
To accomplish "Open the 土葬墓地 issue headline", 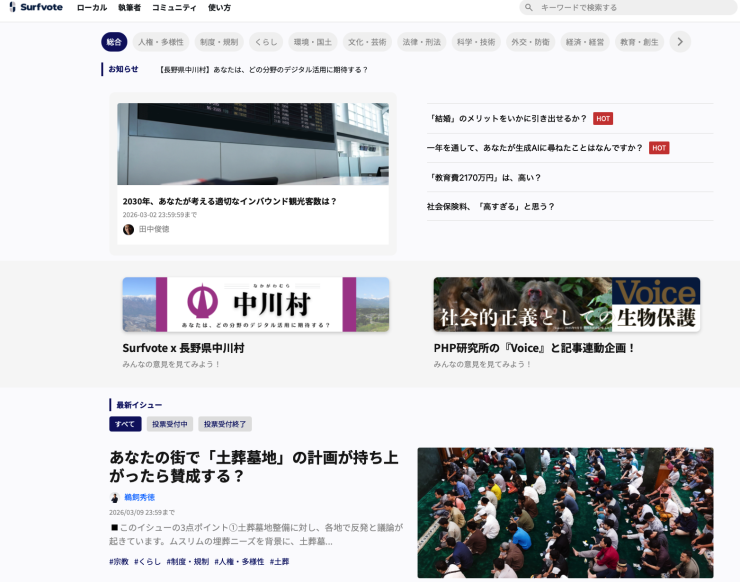I will tap(254, 466).
